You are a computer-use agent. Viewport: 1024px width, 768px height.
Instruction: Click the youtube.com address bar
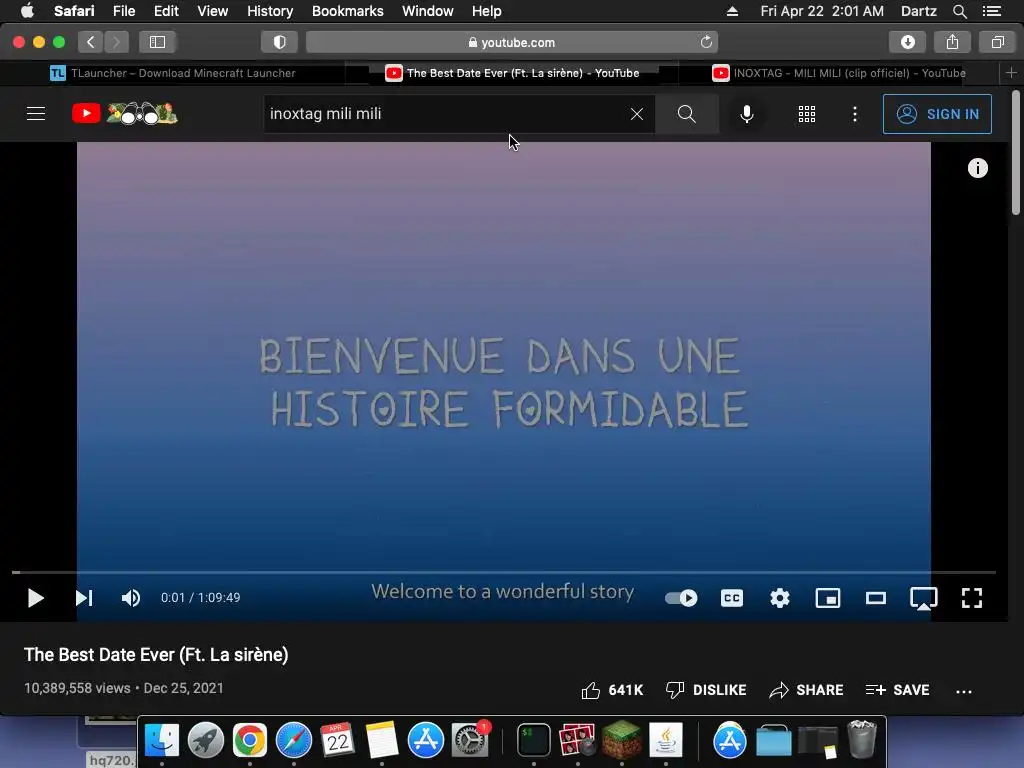(512, 42)
